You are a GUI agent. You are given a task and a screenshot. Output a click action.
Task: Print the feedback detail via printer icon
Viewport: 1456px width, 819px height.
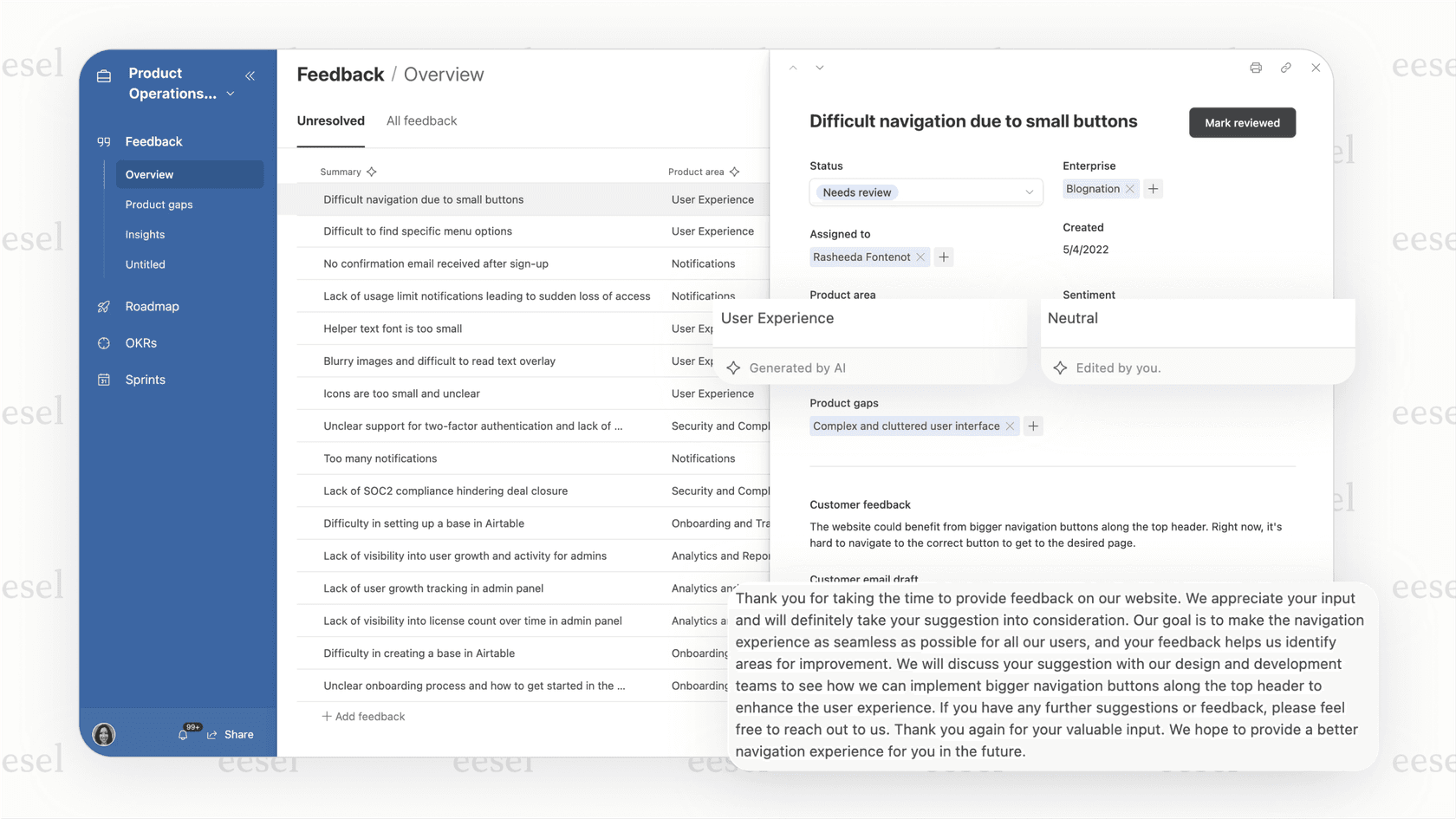(1255, 68)
